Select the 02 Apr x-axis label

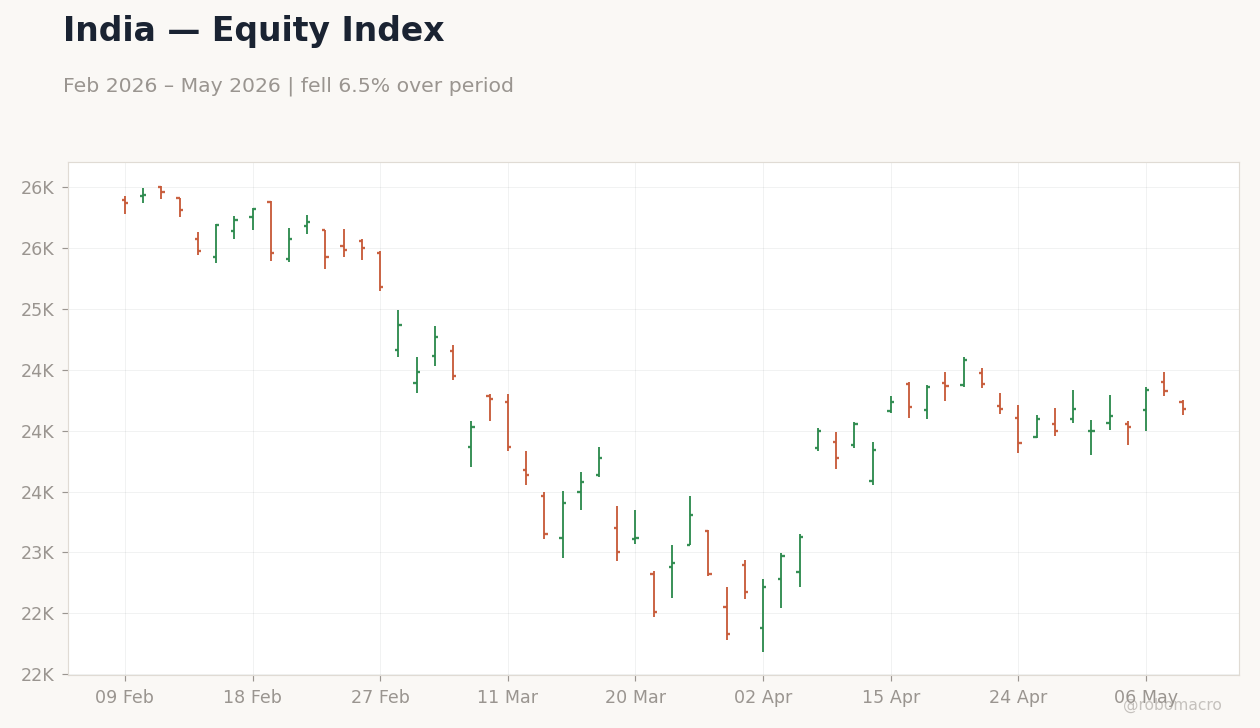763,698
